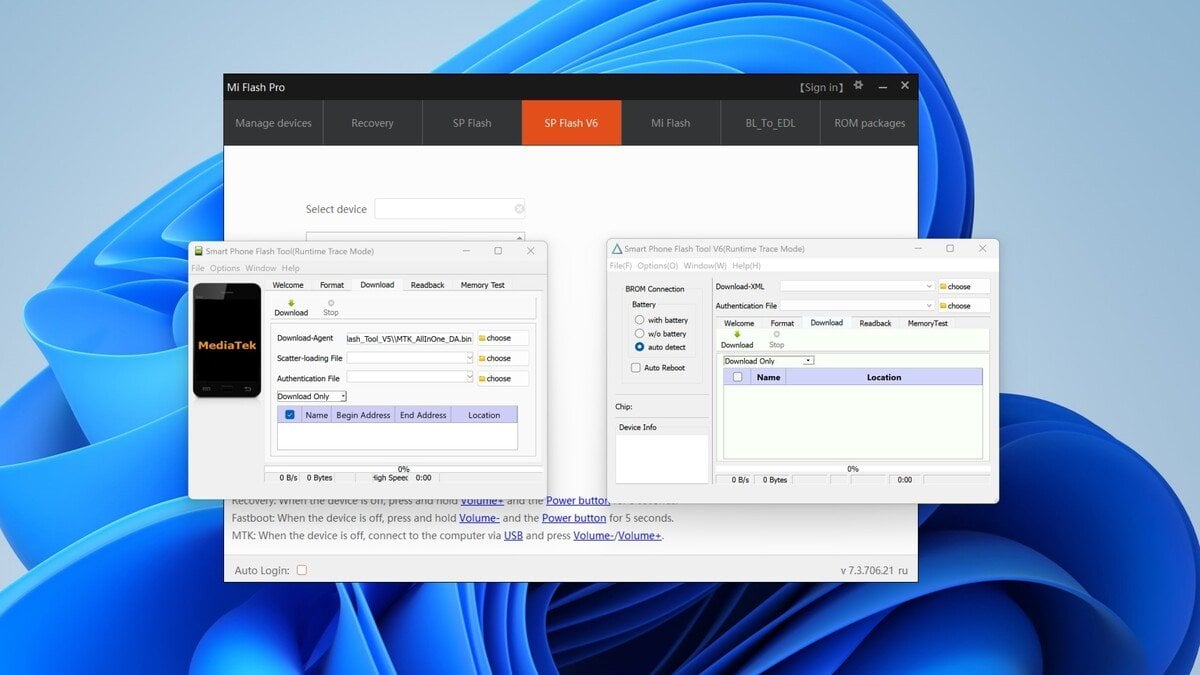Viewport: 1200px width, 675px height.
Task: Click End Address column header
Action: point(423,415)
